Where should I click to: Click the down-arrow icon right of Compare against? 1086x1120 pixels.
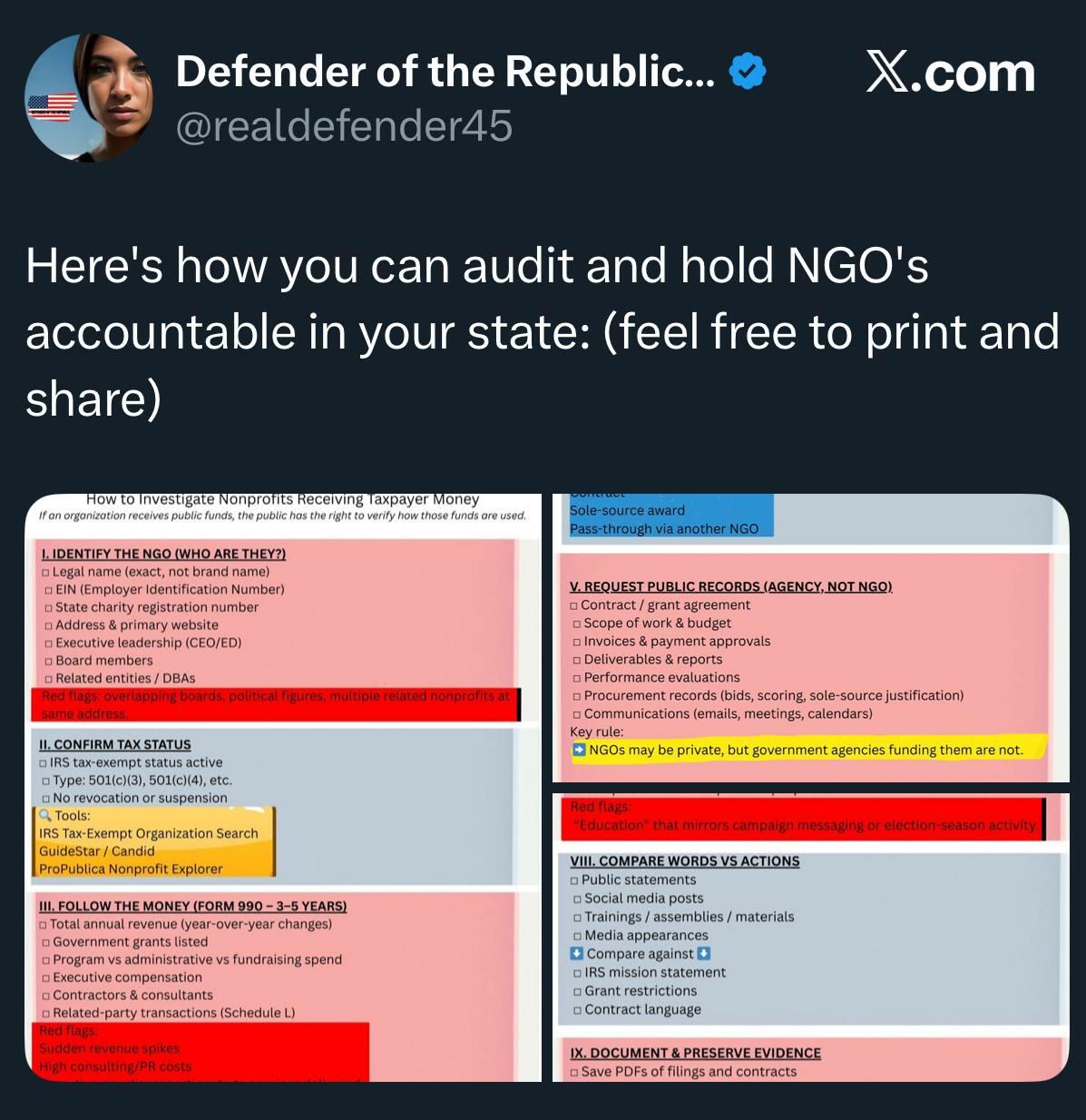click(704, 953)
